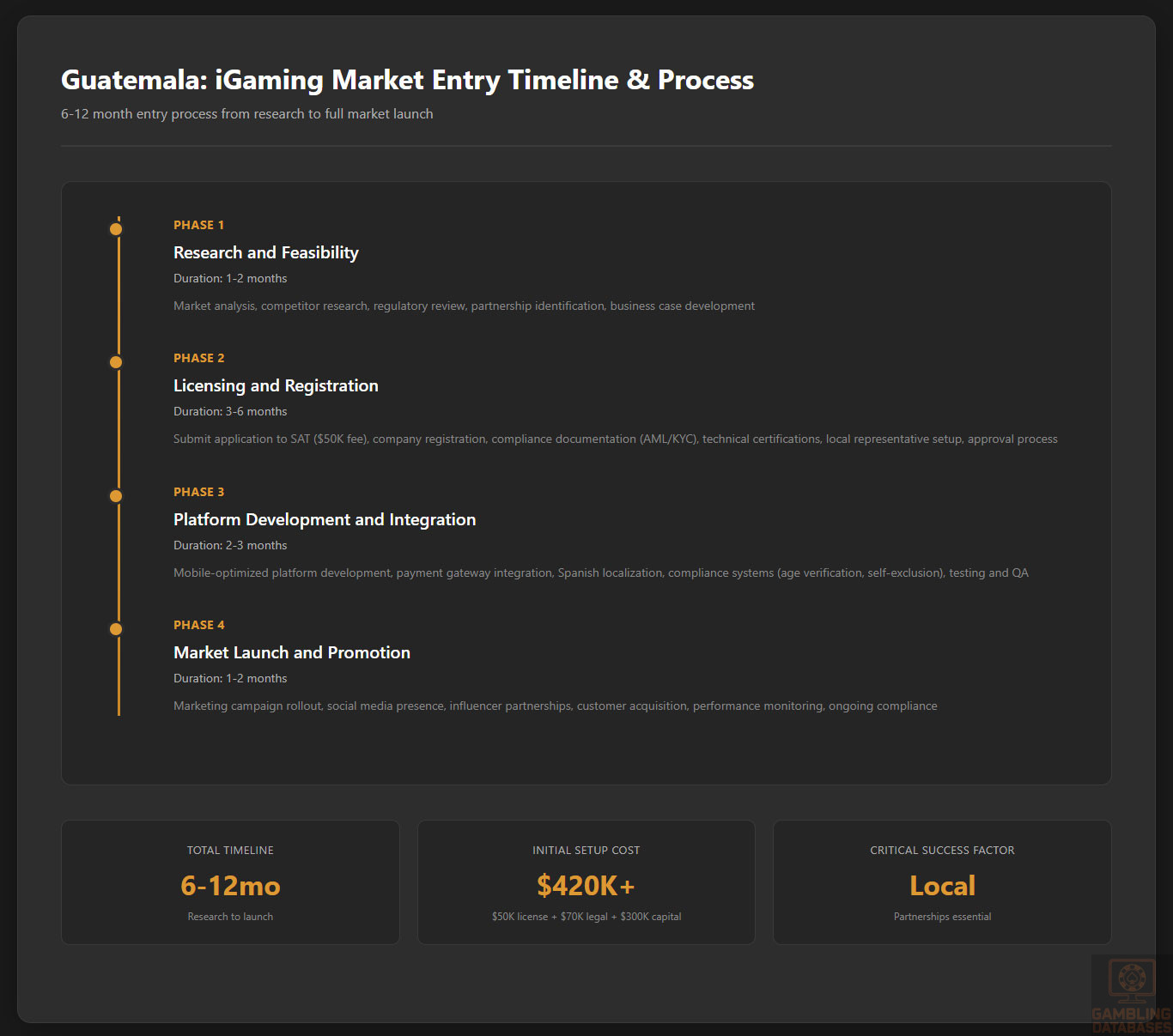1173x1036 pixels.
Task: Click the PHASE 1 label
Action: (198, 225)
